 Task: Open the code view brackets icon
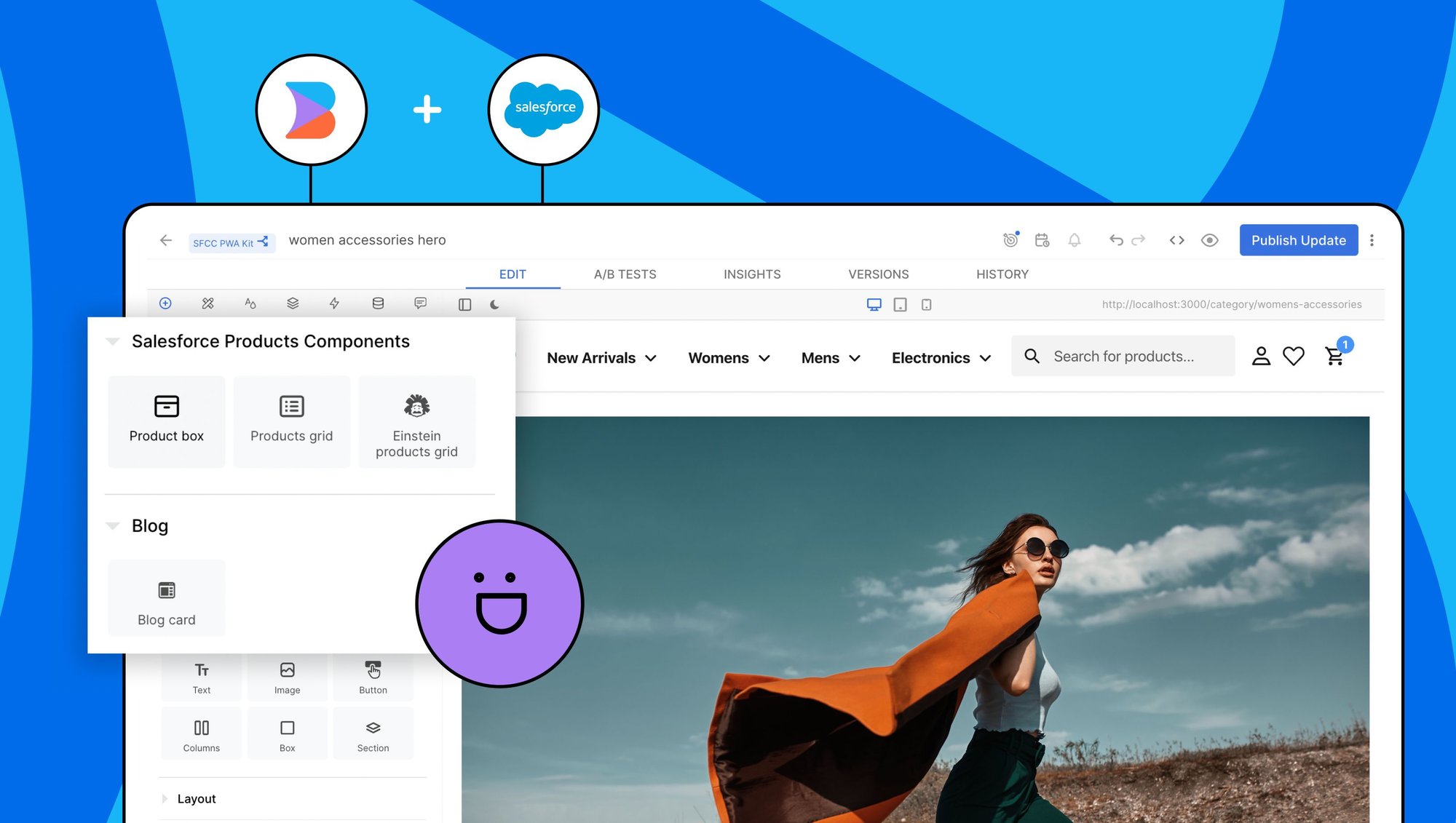coord(1176,240)
